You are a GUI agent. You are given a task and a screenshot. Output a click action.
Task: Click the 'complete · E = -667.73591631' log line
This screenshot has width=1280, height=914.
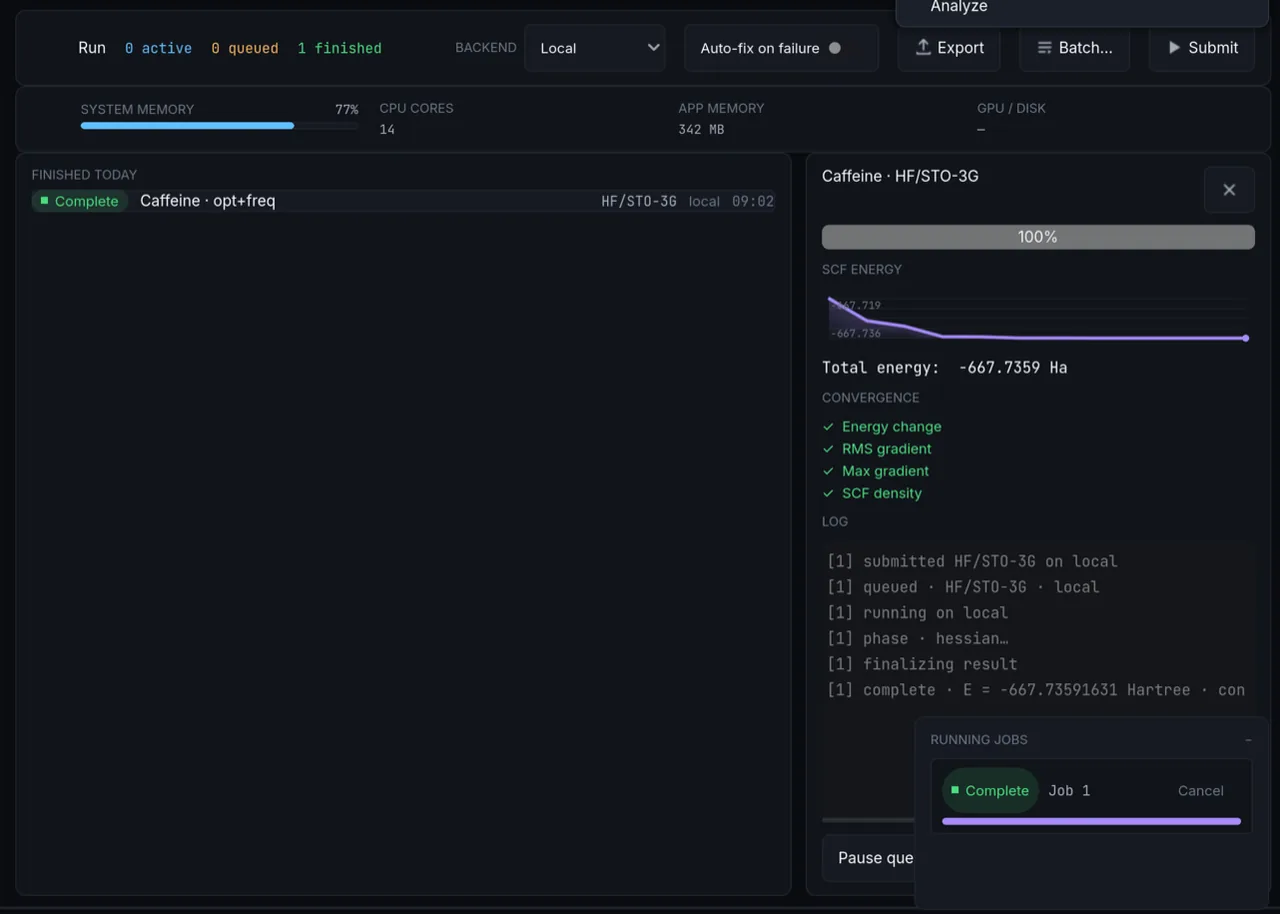(1036, 690)
